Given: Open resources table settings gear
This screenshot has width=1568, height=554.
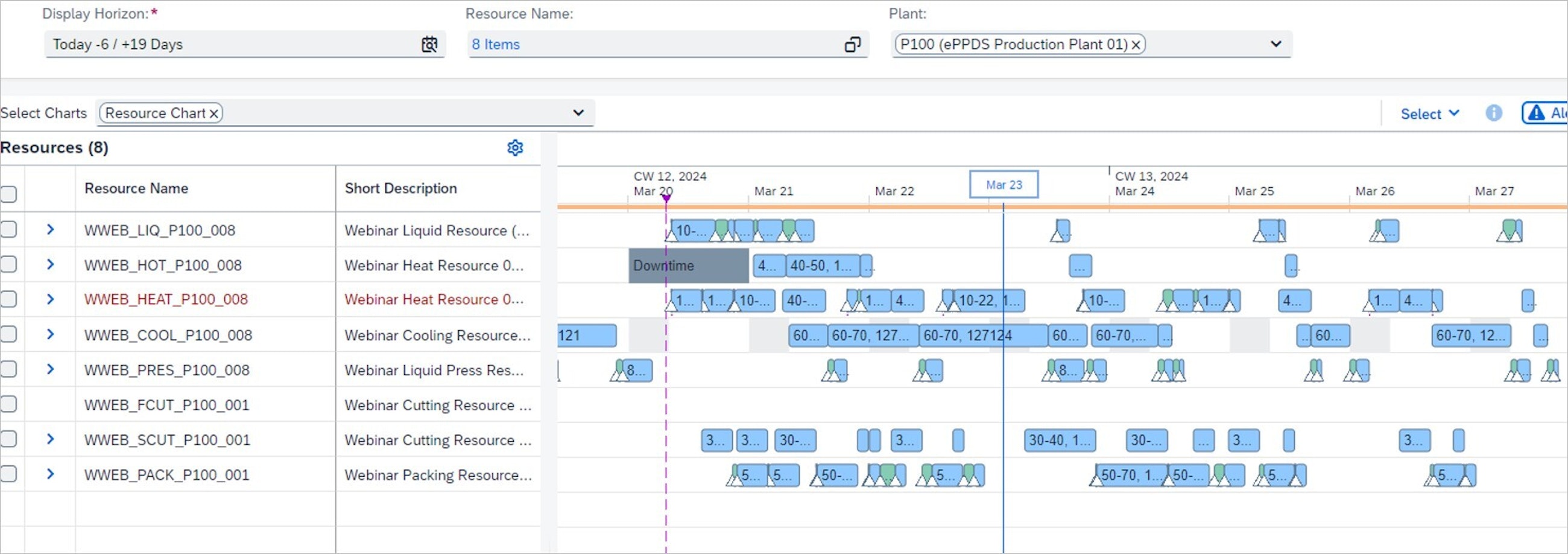Looking at the screenshot, I should coord(515,148).
